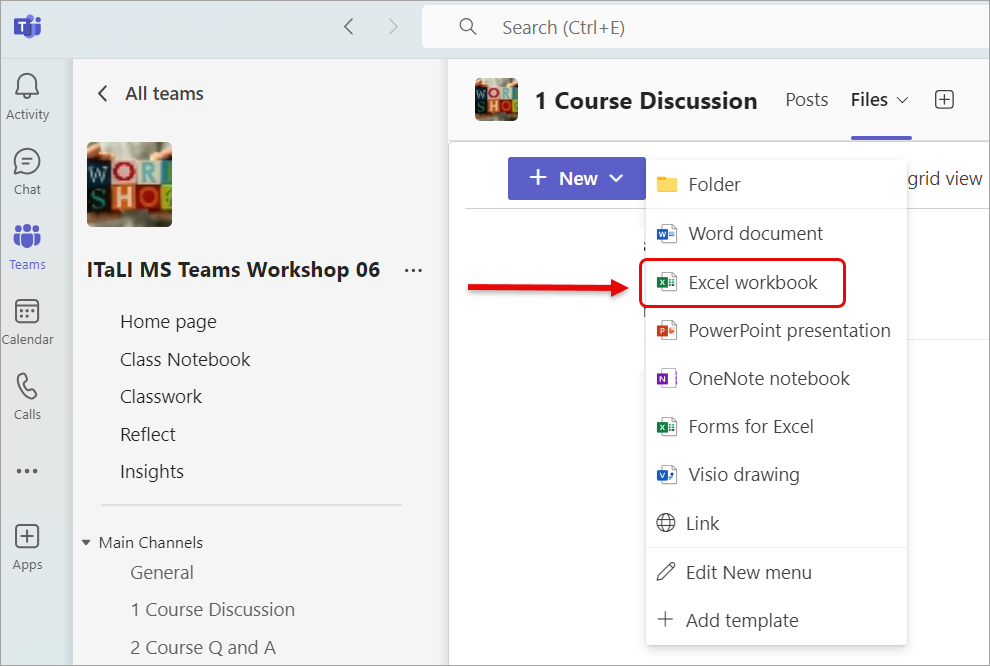Click the Search input field

click(600, 26)
